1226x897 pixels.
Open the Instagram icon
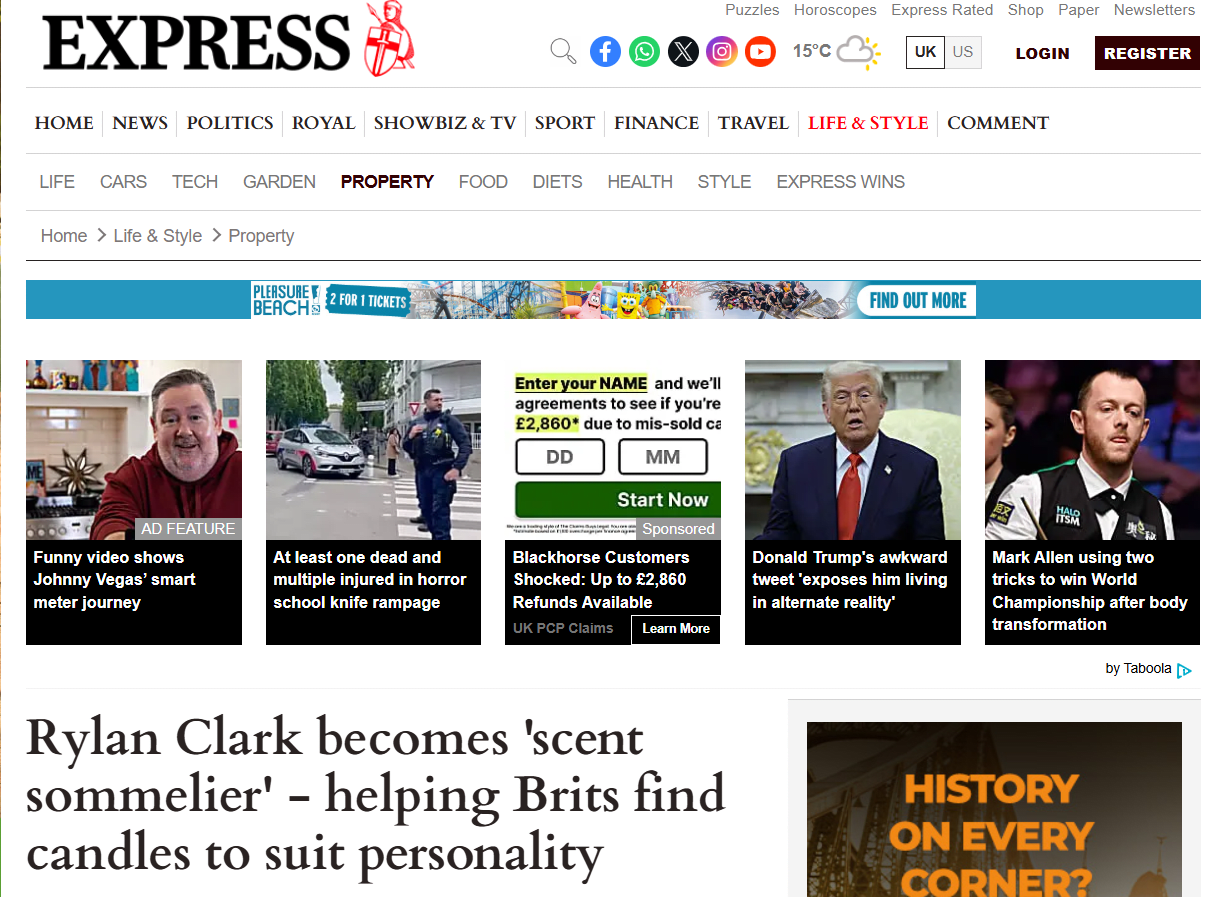(x=722, y=51)
